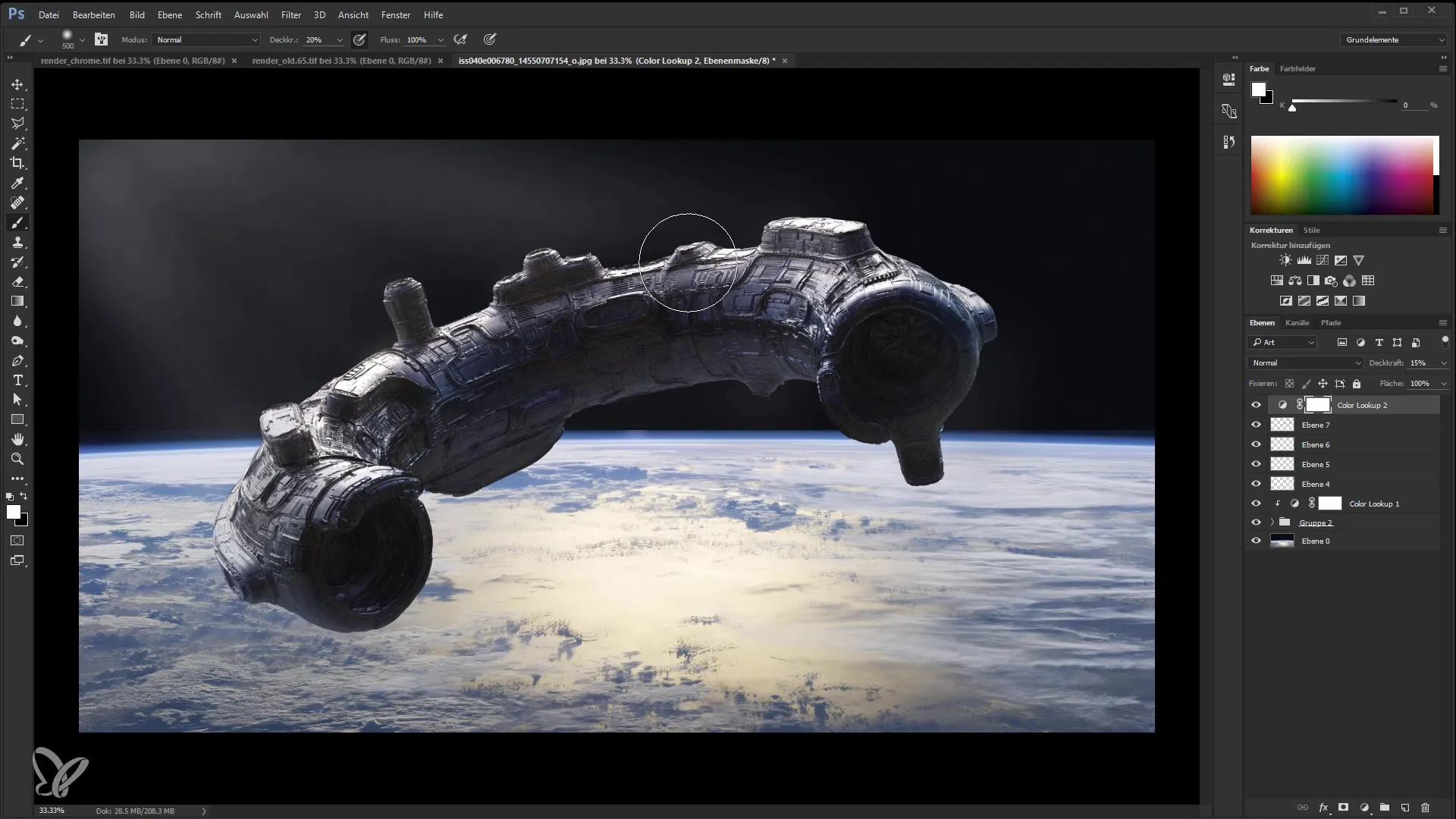The image size is (1456, 819).
Task: Open the Deckkr. opacity dropdown arrow
Action: point(339,40)
